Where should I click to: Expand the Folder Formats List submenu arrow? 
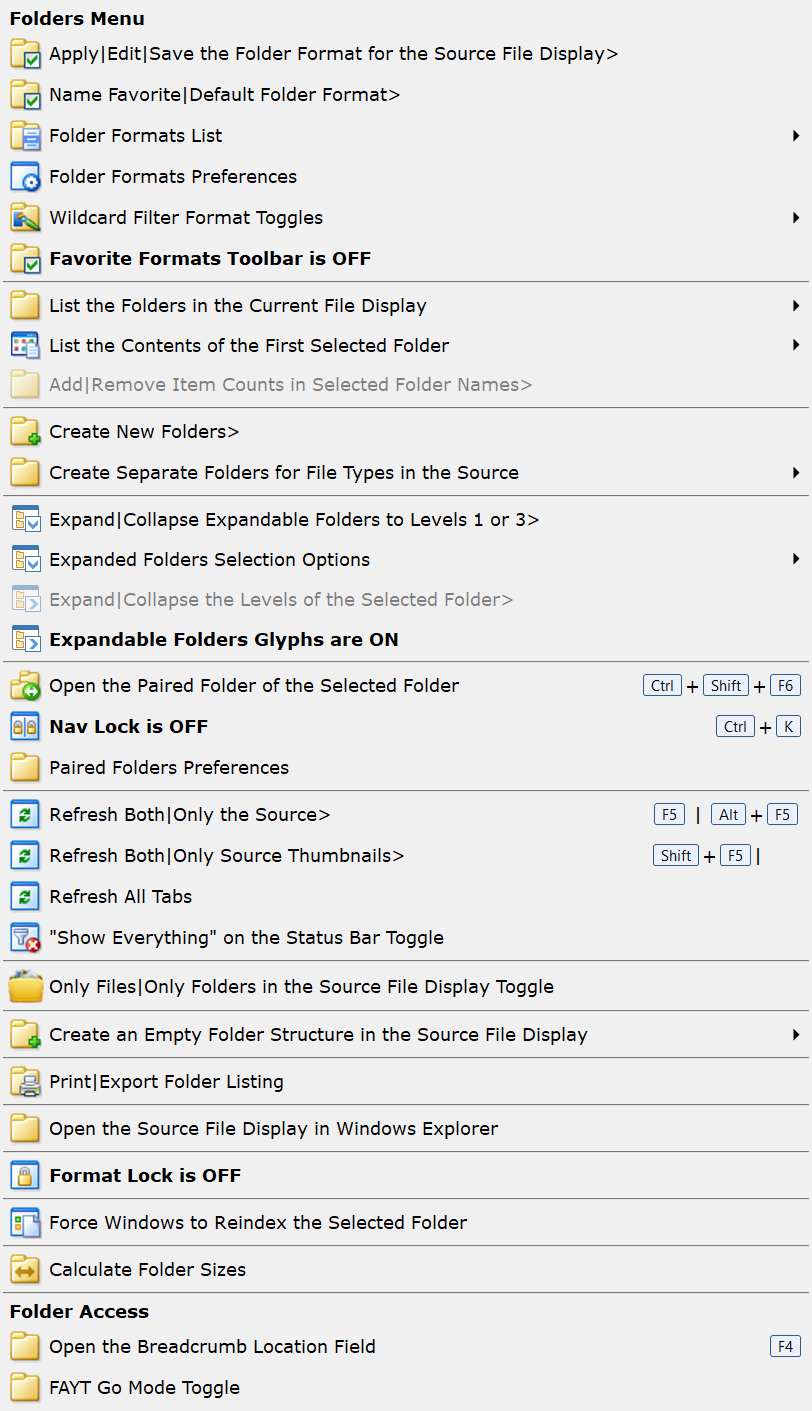(796, 136)
